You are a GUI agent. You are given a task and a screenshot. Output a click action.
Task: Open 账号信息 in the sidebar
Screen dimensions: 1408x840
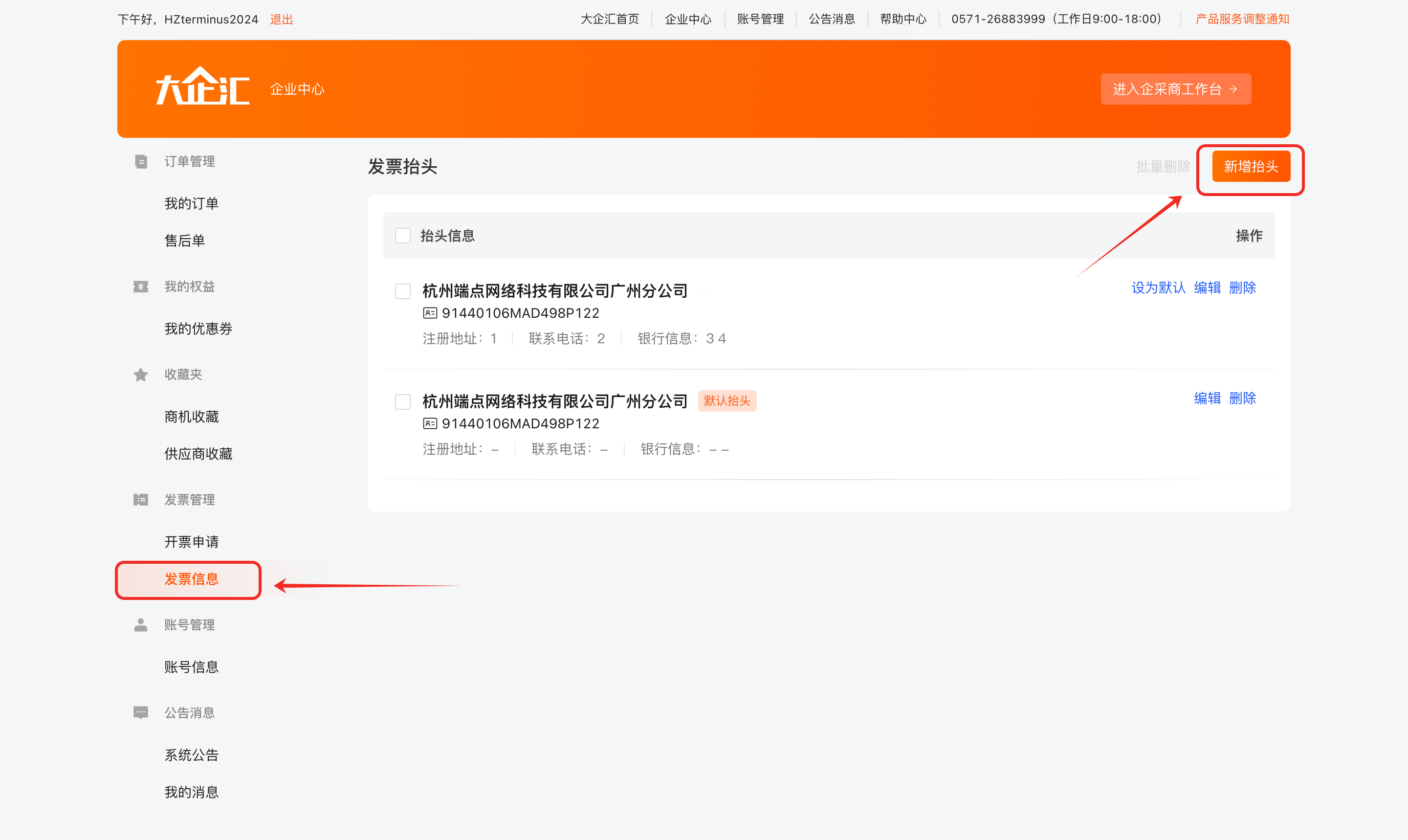[191, 667]
